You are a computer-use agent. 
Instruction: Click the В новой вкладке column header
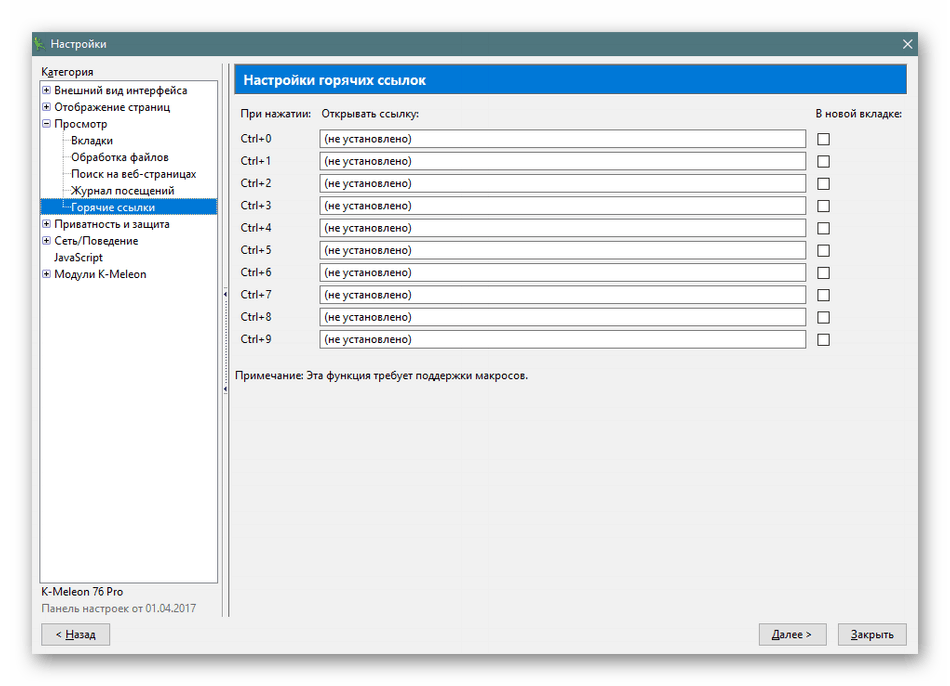tap(859, 114)
